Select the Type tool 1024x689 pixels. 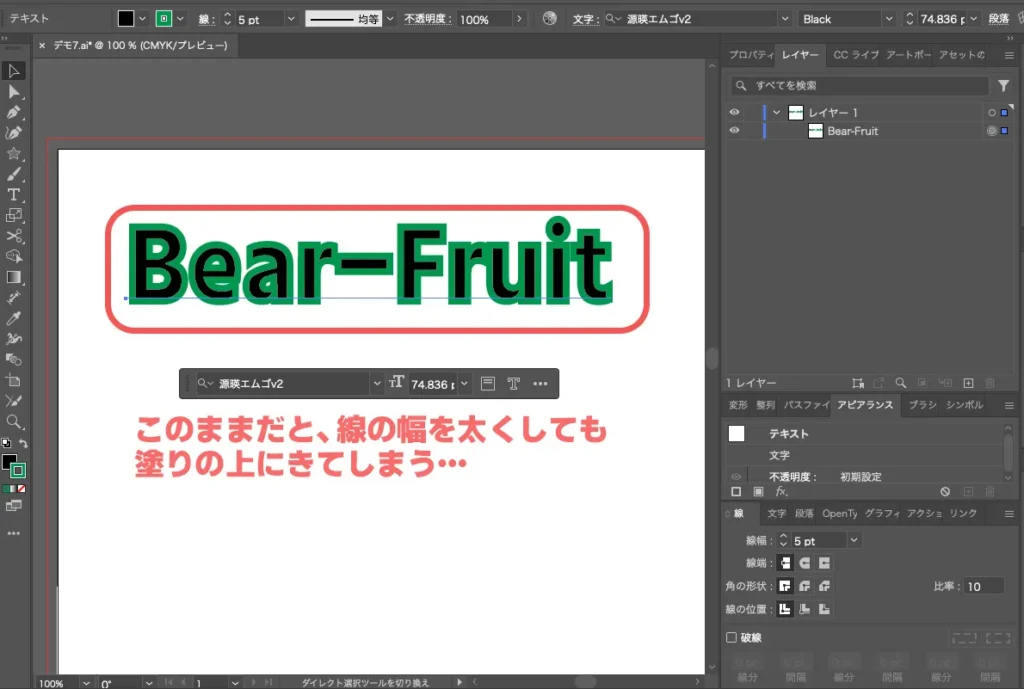coord(14,194)
